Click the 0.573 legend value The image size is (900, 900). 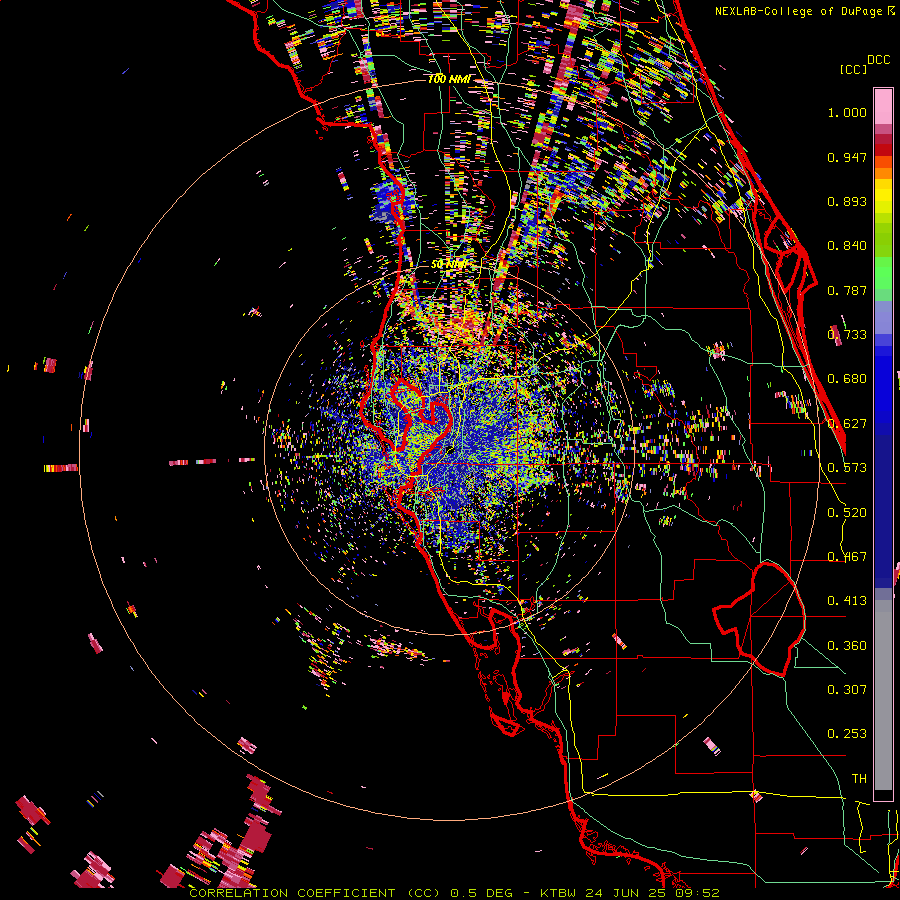point(847,468)
